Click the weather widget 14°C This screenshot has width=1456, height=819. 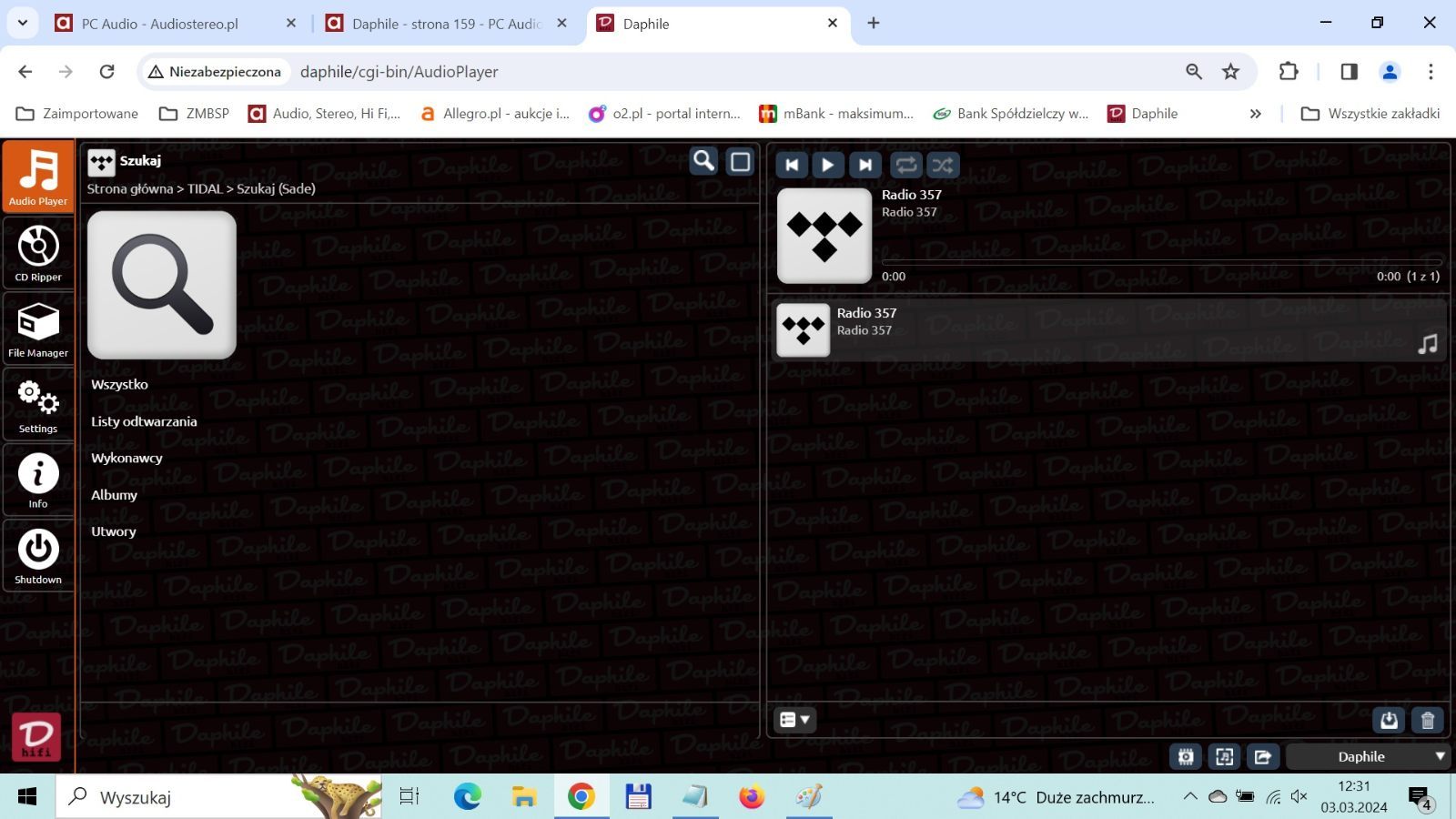click(x=1056, y=797)
